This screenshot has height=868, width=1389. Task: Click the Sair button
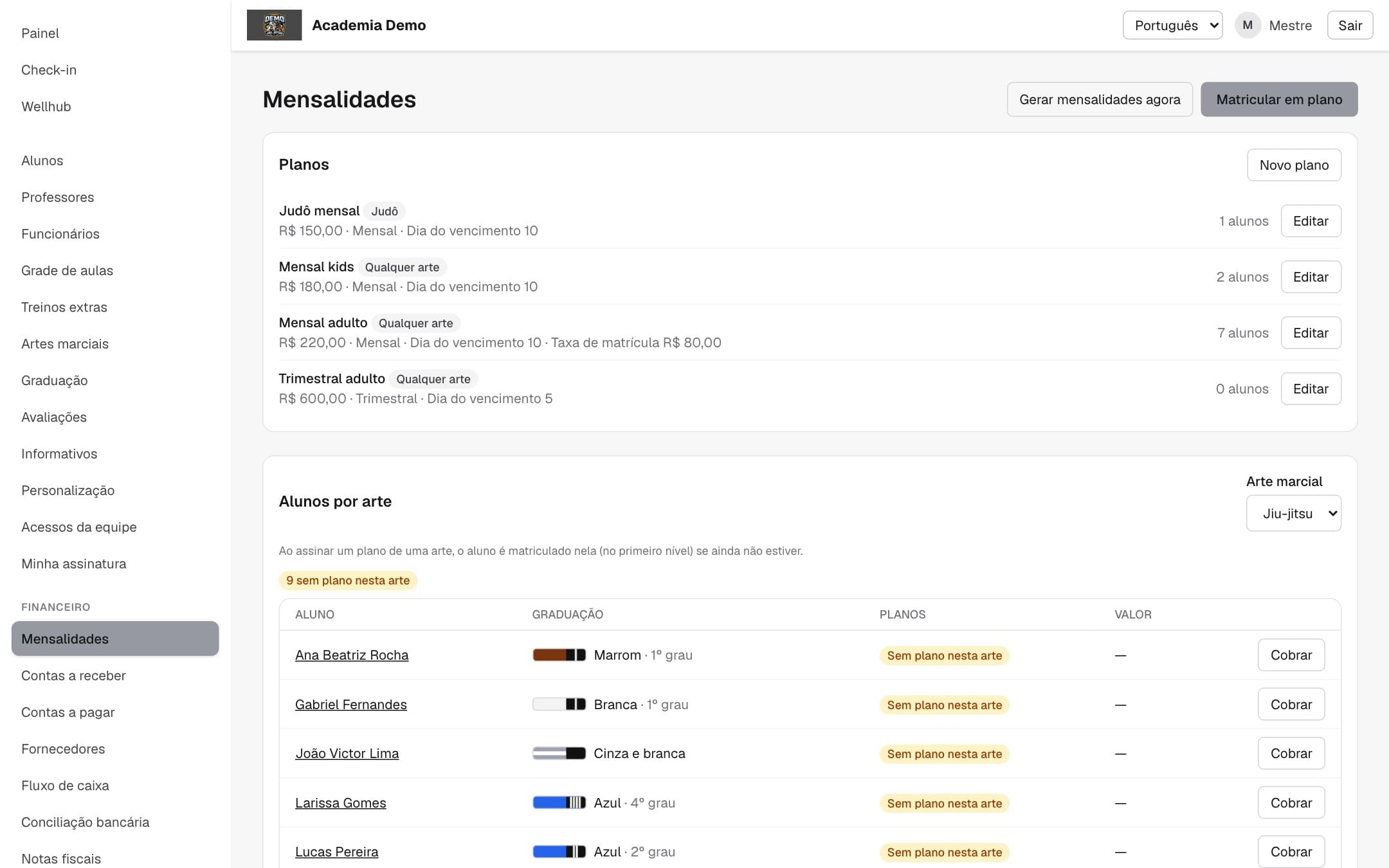(1350, 25)
